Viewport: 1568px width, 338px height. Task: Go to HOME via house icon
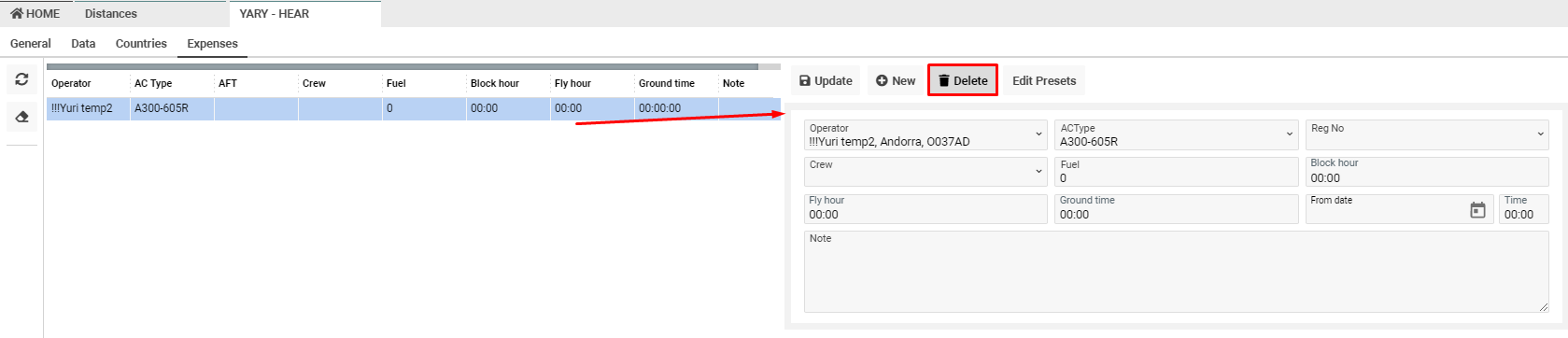point(35,14)
